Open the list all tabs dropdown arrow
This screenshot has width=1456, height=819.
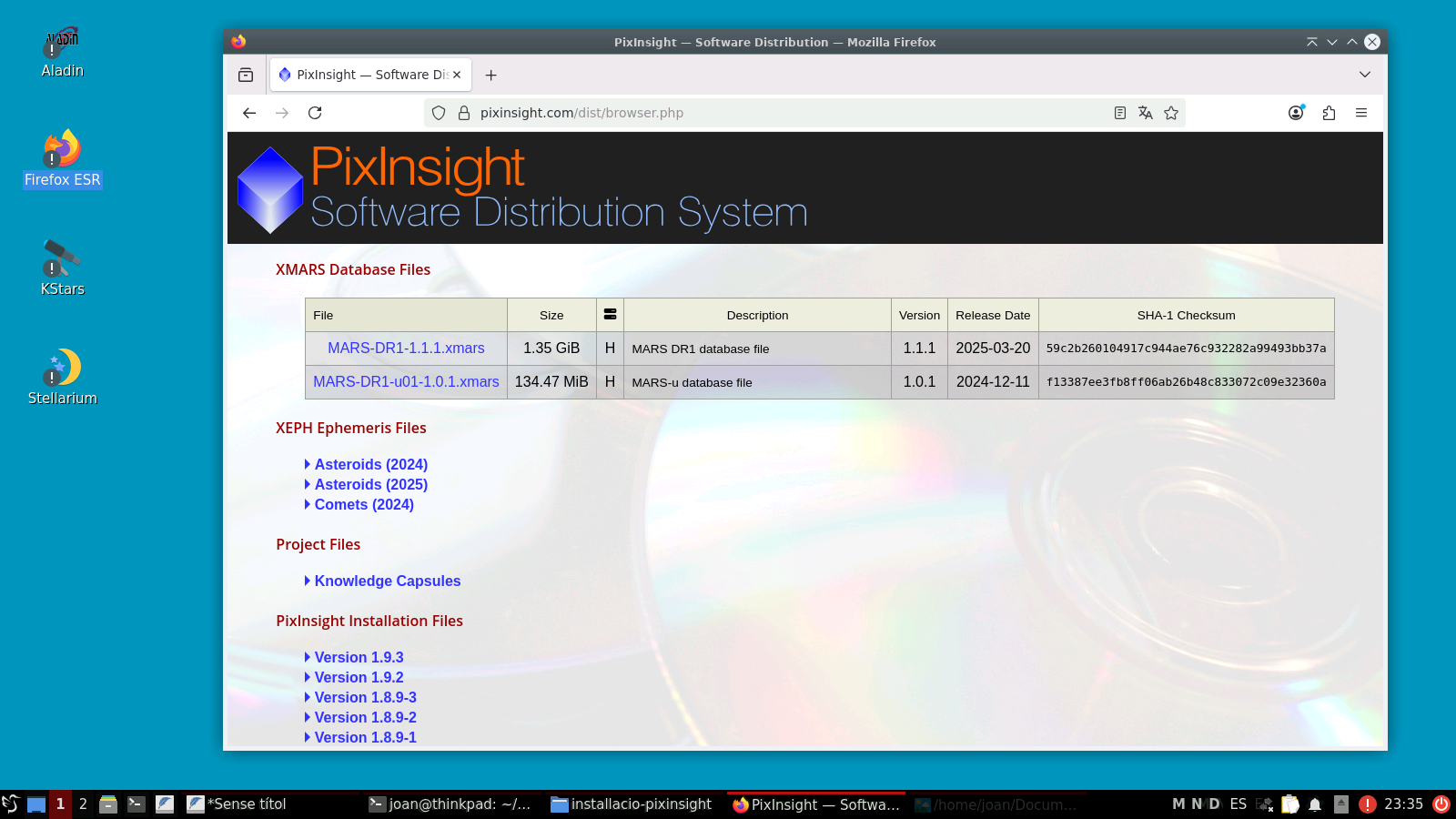(x=1365, y=75)
